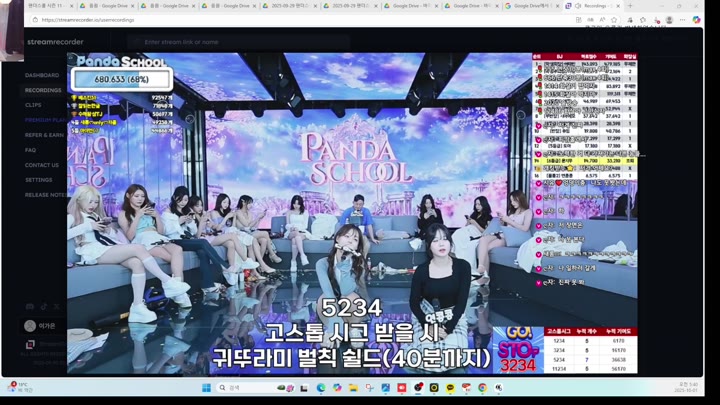Open the Refer & Earn page
The image size is (720, 405).
[x=44, y=135]
